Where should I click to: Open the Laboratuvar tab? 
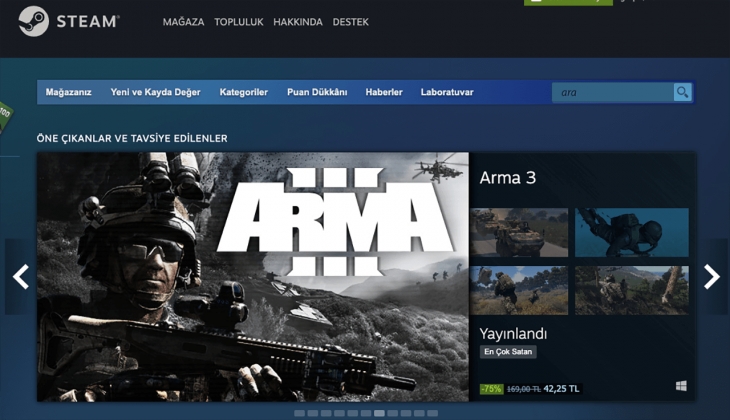pos(447,92)
